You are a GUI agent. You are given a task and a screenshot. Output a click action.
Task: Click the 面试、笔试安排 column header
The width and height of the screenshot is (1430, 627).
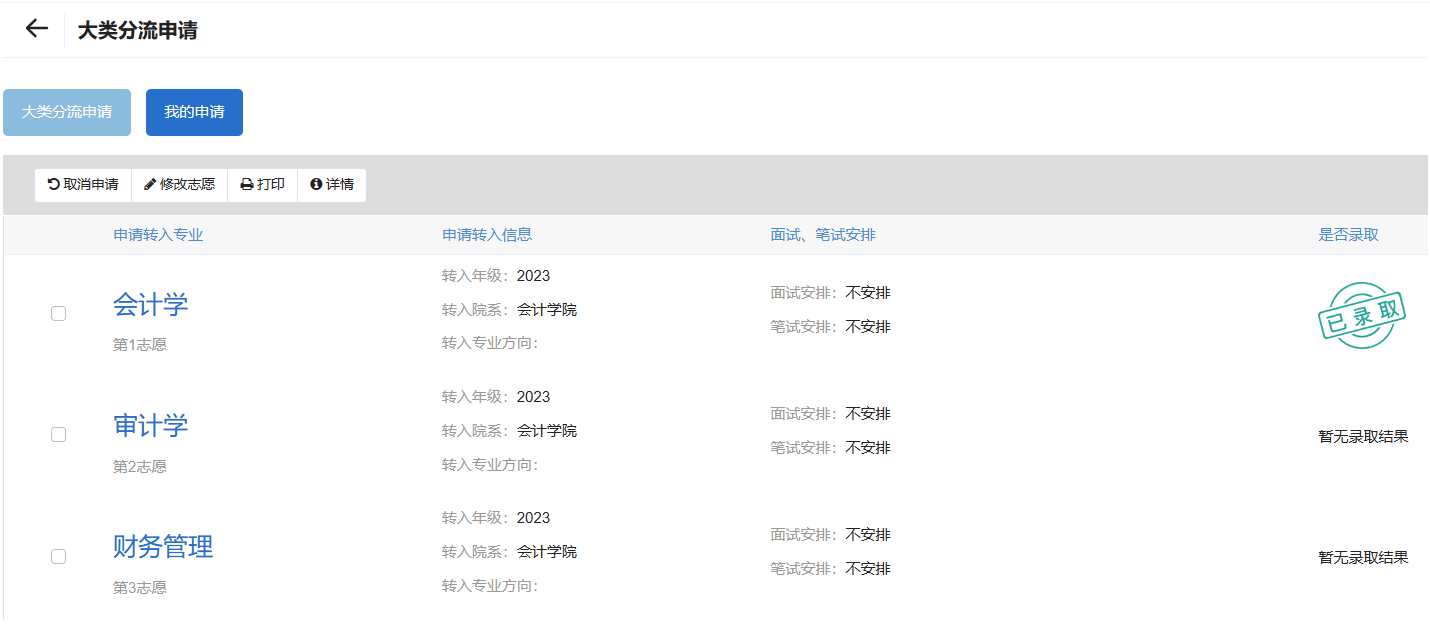pyautogui.click(x=823, y=235)
